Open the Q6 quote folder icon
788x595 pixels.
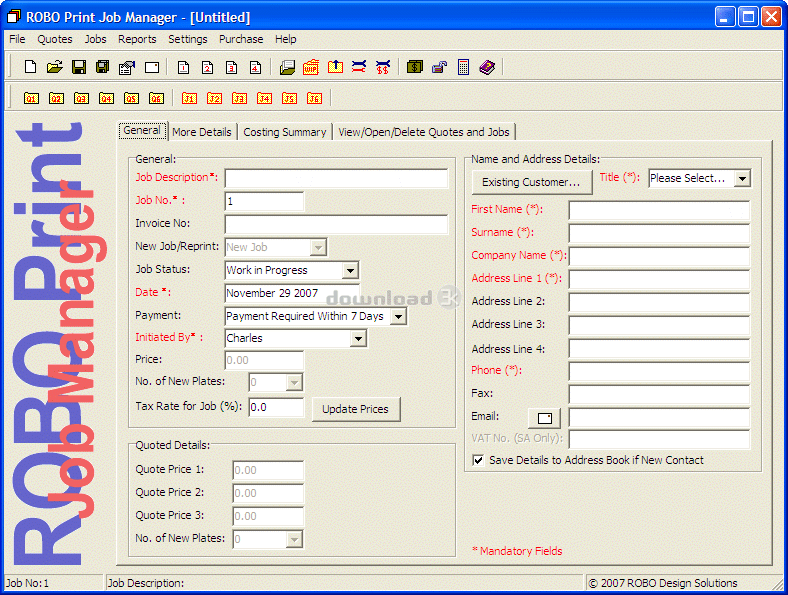coord(156,98)
